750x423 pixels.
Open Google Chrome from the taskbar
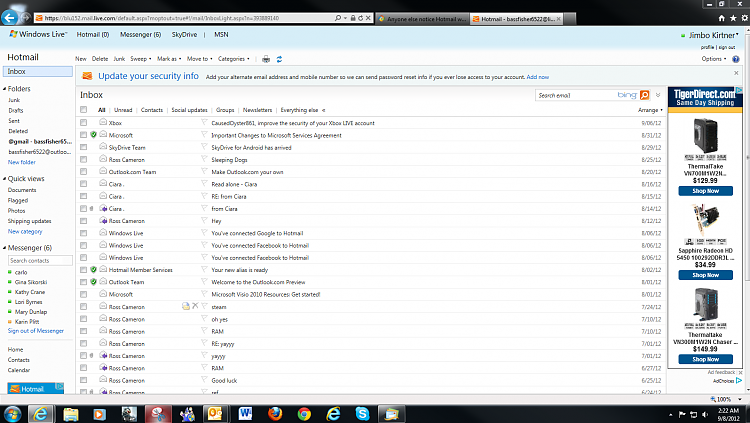[x=304, y=414]
